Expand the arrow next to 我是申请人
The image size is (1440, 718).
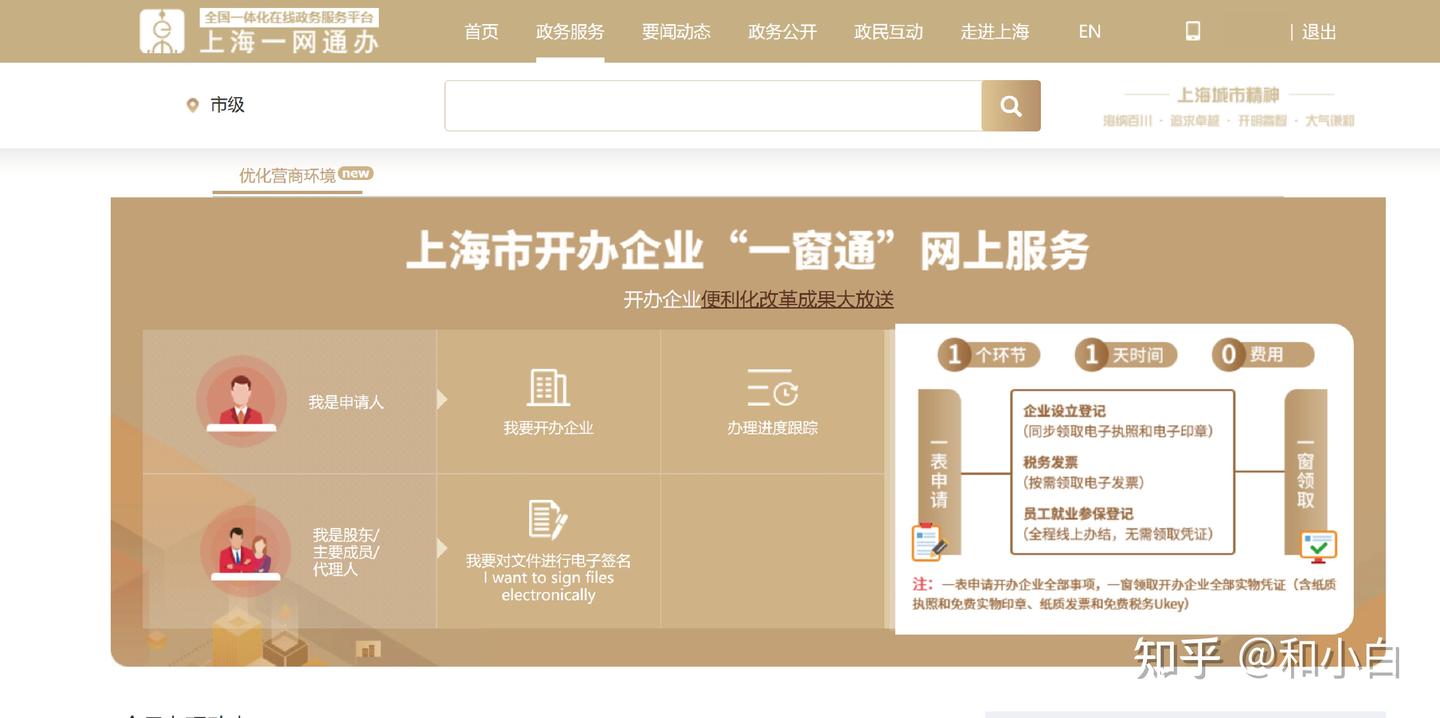[442, 400]
